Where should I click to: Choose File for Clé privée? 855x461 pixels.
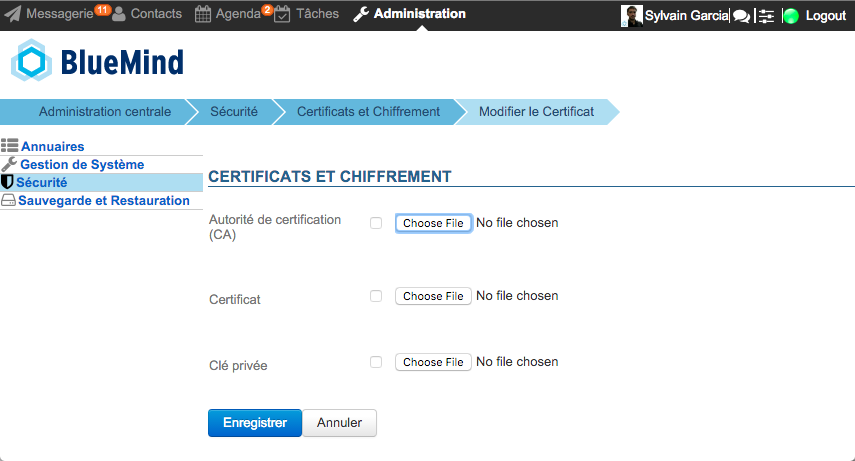(x=433, y=362)
